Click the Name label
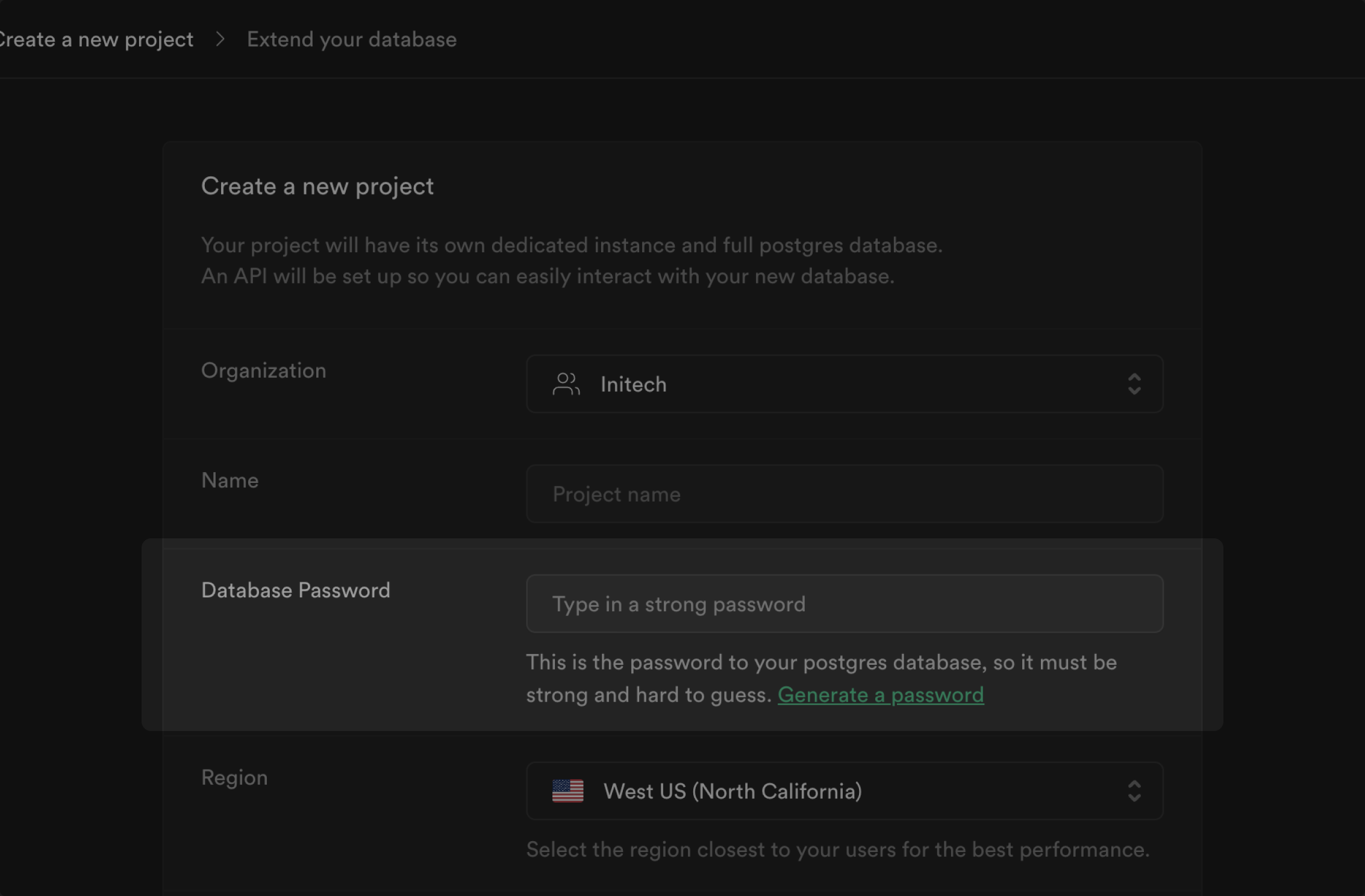 pos(229,480)
